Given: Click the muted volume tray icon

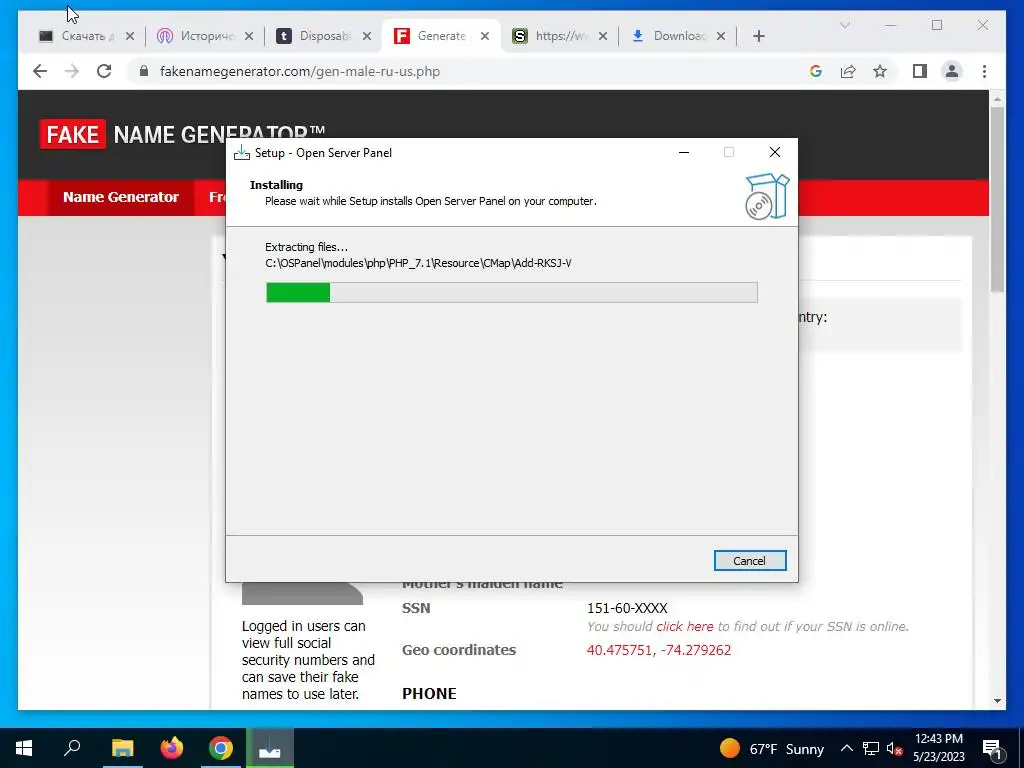Looking at the screenshot, I should [894, 748].
